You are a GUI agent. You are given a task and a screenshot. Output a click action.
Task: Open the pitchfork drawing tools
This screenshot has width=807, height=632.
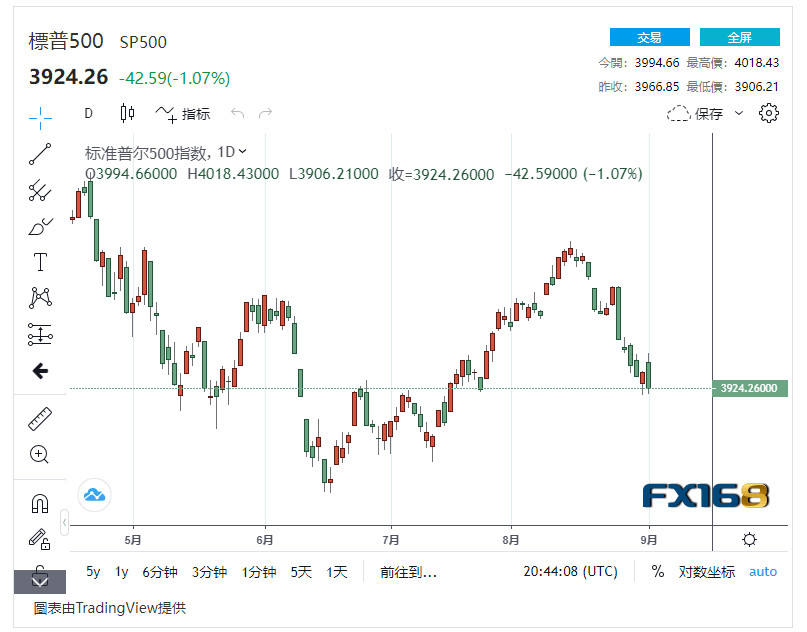coord(40,190)
